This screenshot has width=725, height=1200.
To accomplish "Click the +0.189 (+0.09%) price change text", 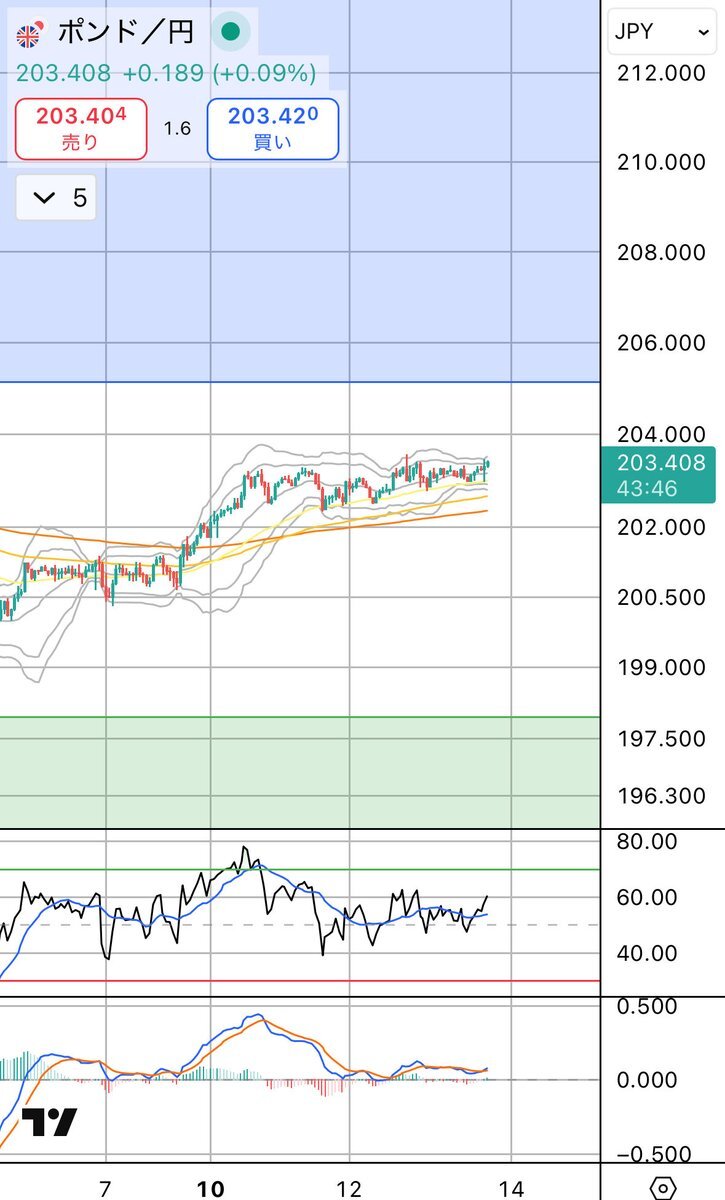I will point(219,73).
